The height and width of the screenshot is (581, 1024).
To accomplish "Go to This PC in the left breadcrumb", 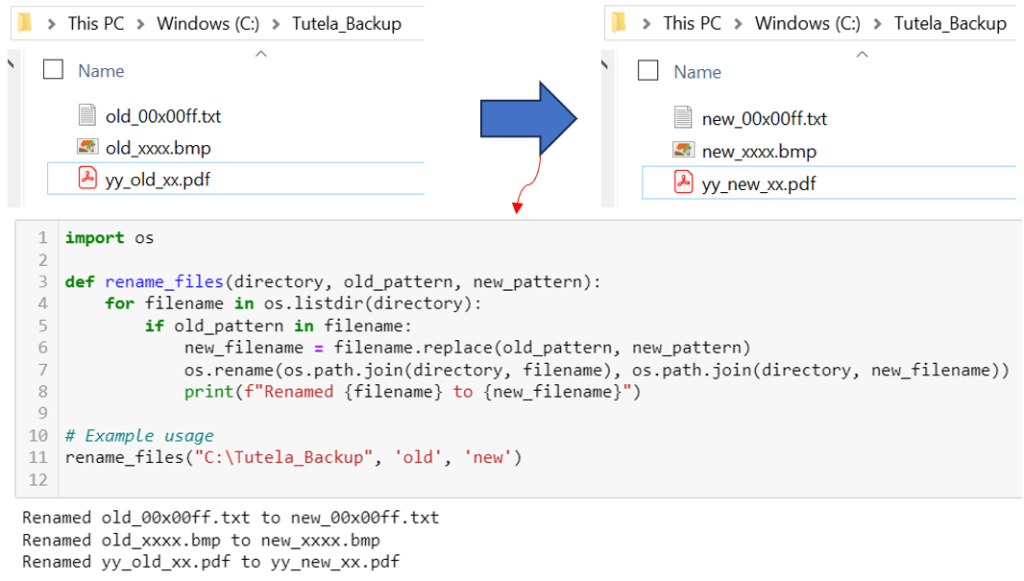I will pos(96,23).
